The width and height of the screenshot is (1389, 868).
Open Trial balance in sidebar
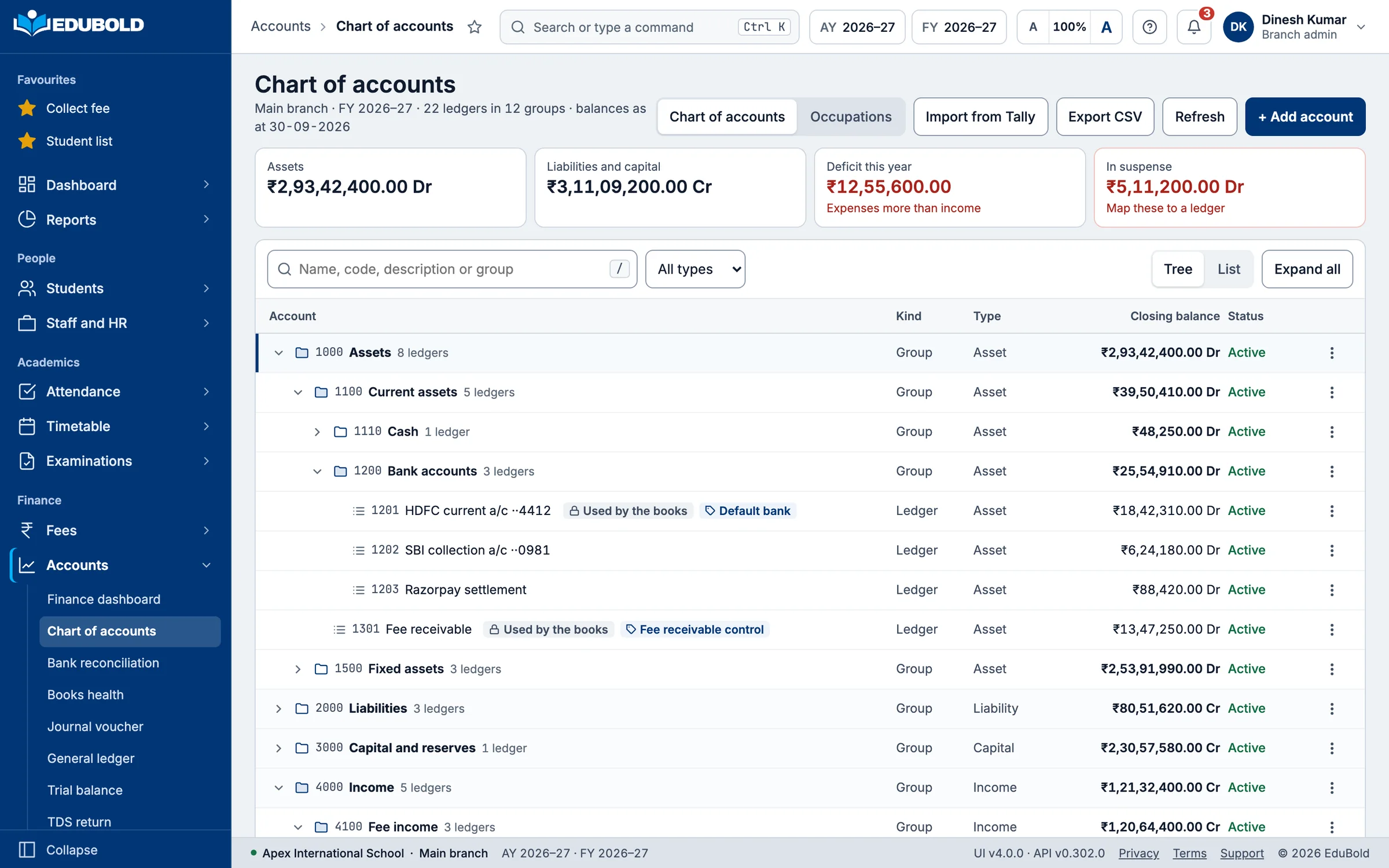pos(85,790)
